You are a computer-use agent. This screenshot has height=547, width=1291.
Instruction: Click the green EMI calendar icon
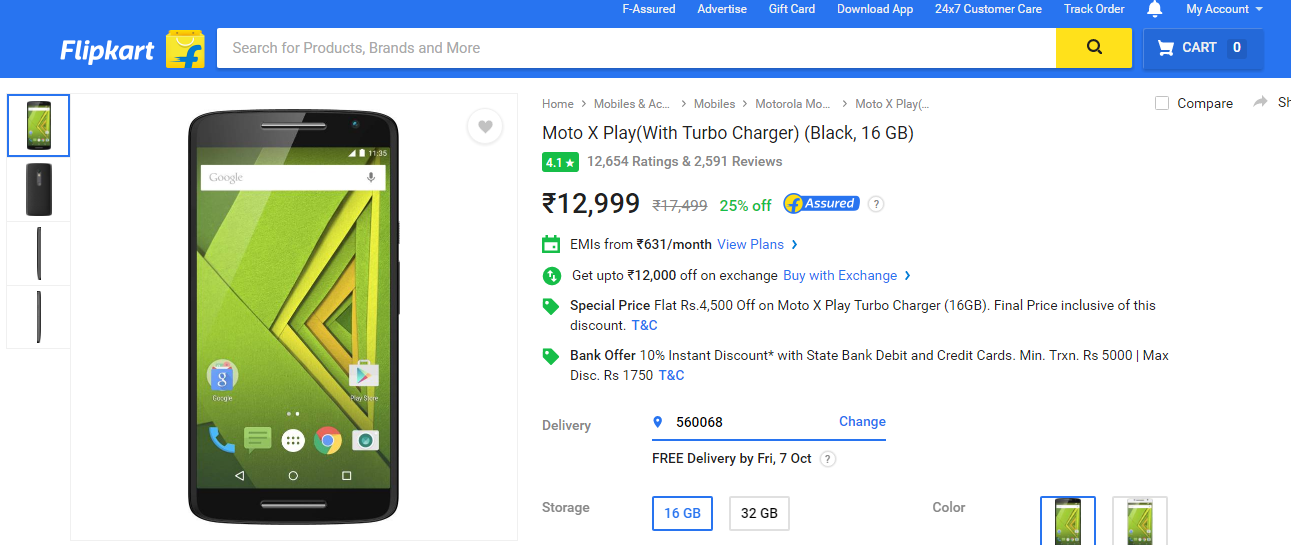tap(551, 244)
